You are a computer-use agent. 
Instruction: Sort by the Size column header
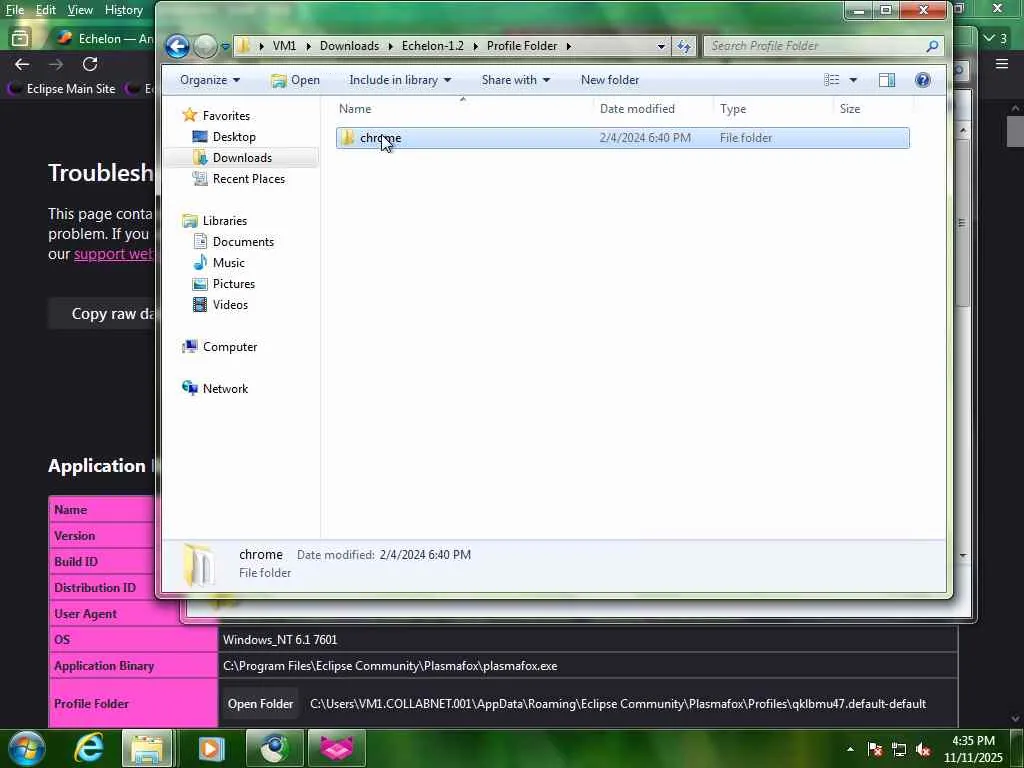tap(873, 108)
